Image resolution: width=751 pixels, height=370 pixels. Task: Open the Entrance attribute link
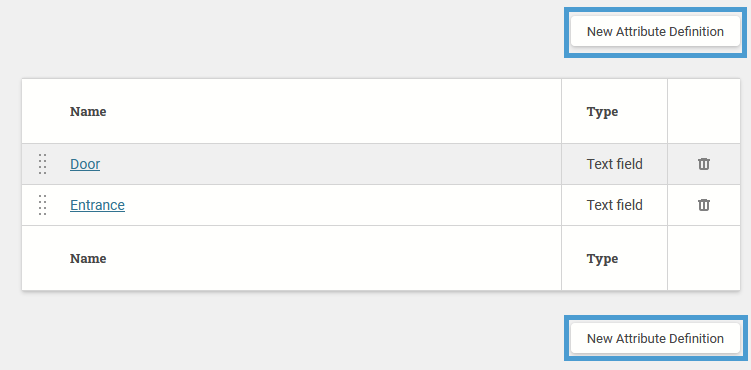tap(97, 205)
